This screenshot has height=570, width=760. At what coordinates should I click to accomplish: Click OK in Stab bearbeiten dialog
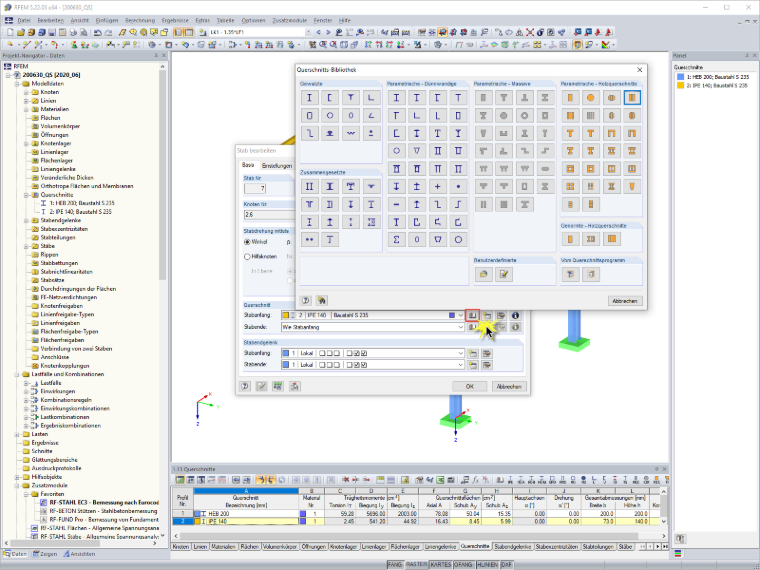[x=470, y=386]
